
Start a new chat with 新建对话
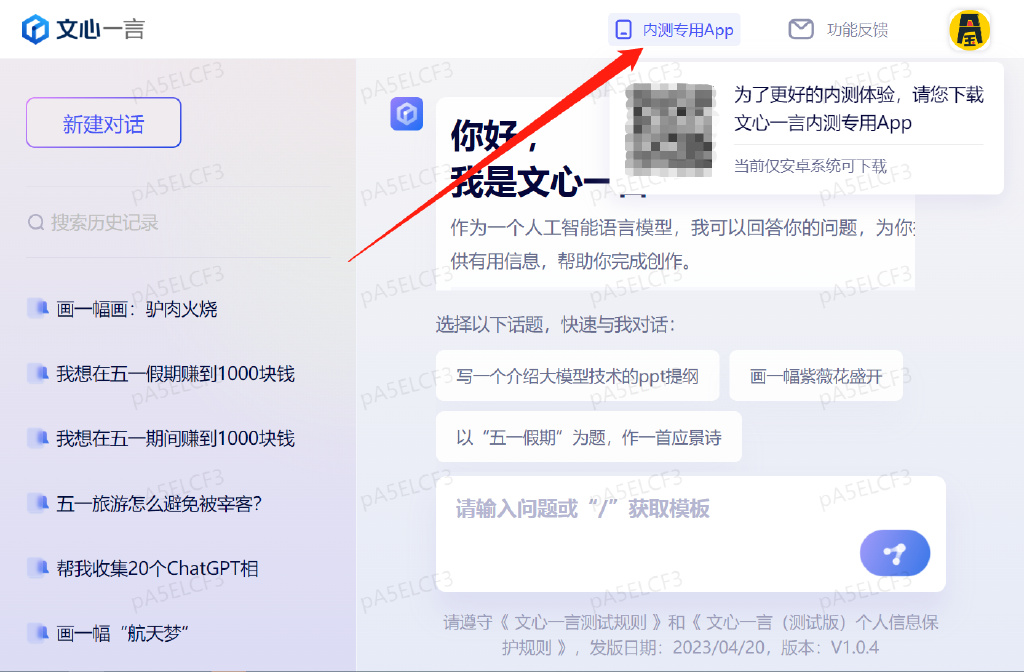click(x=104, y=123)
